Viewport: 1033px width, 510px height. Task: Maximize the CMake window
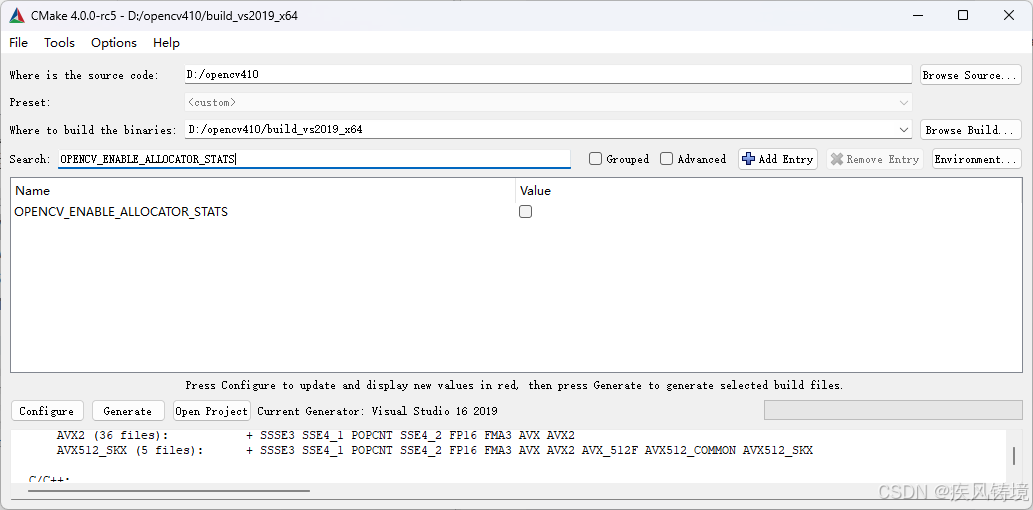click(x=963, y=15)
